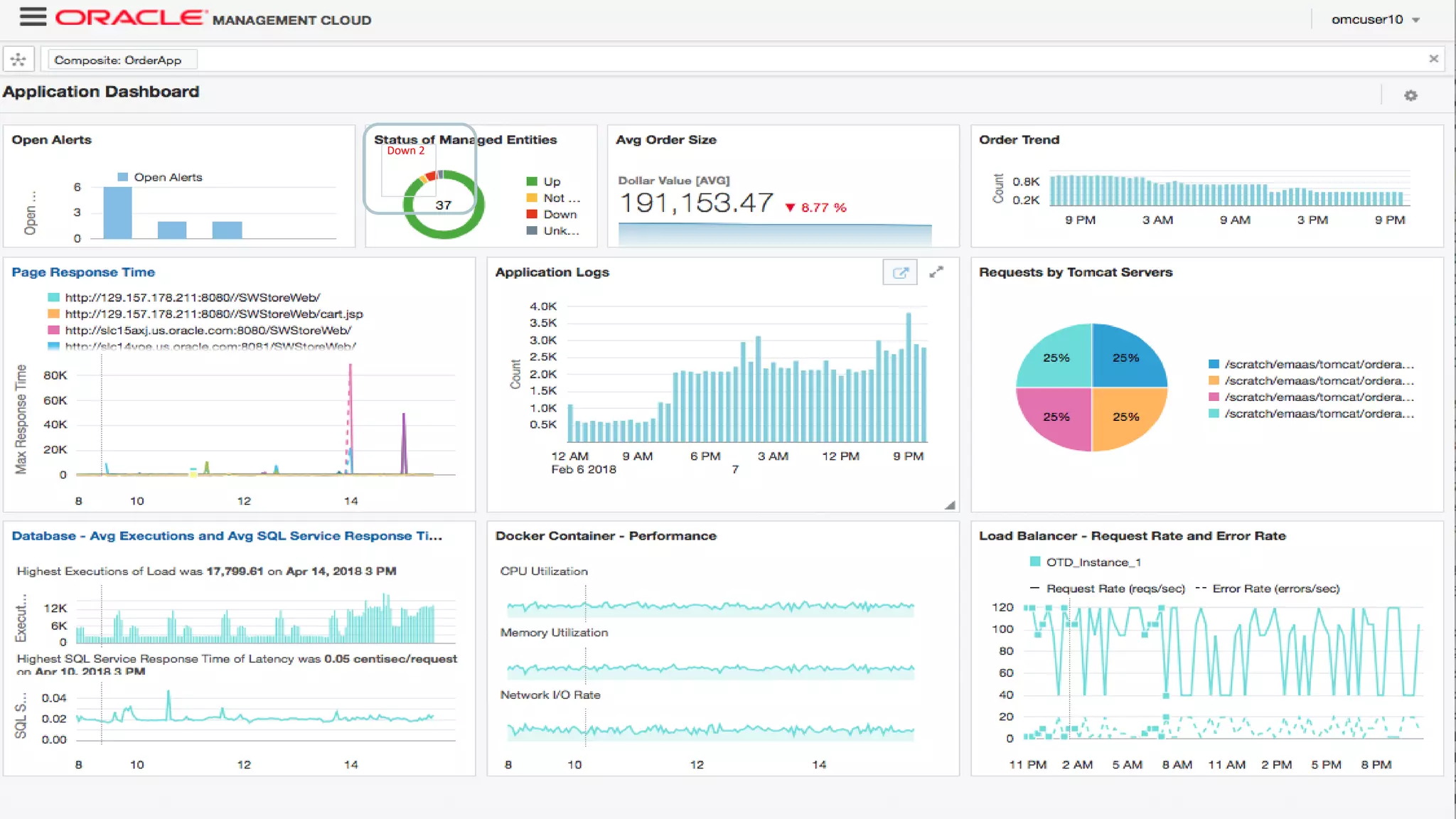
Task: Open Application Logs in external view
Action: [900, 272]
